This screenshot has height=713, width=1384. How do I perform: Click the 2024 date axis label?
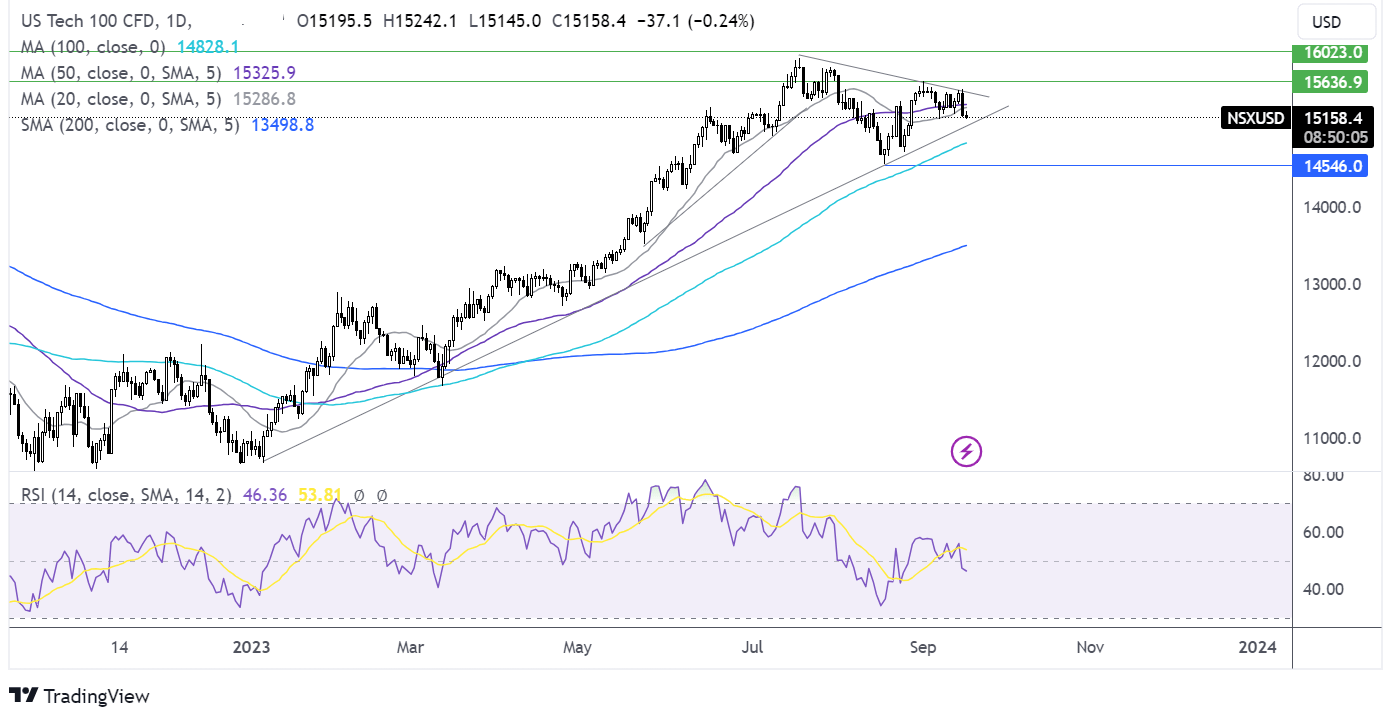(1257, 648)
